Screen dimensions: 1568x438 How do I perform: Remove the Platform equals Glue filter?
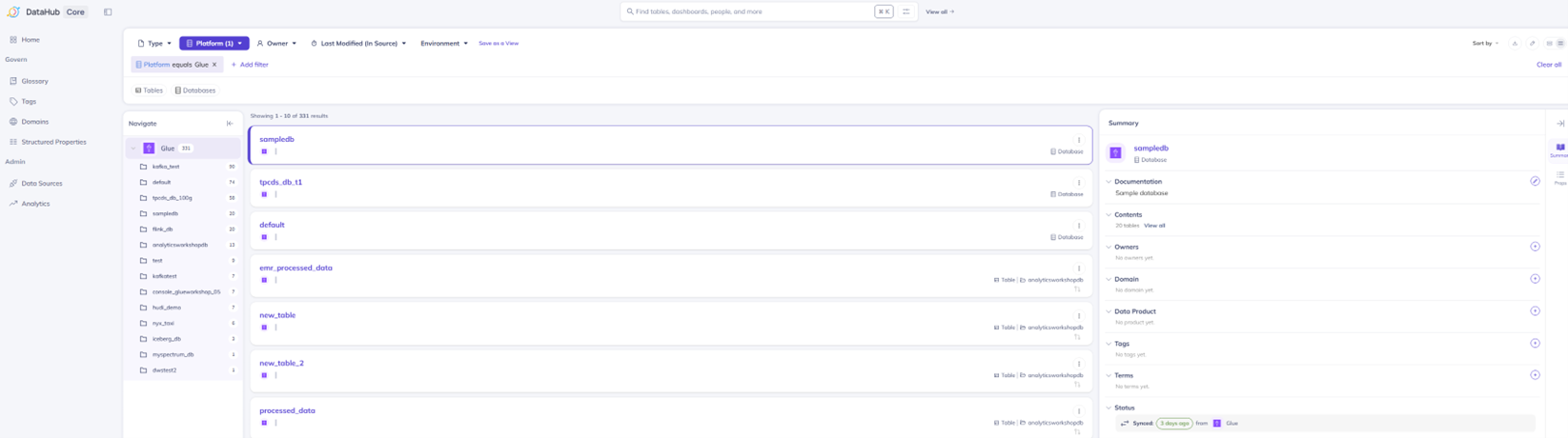coord(214,65)
